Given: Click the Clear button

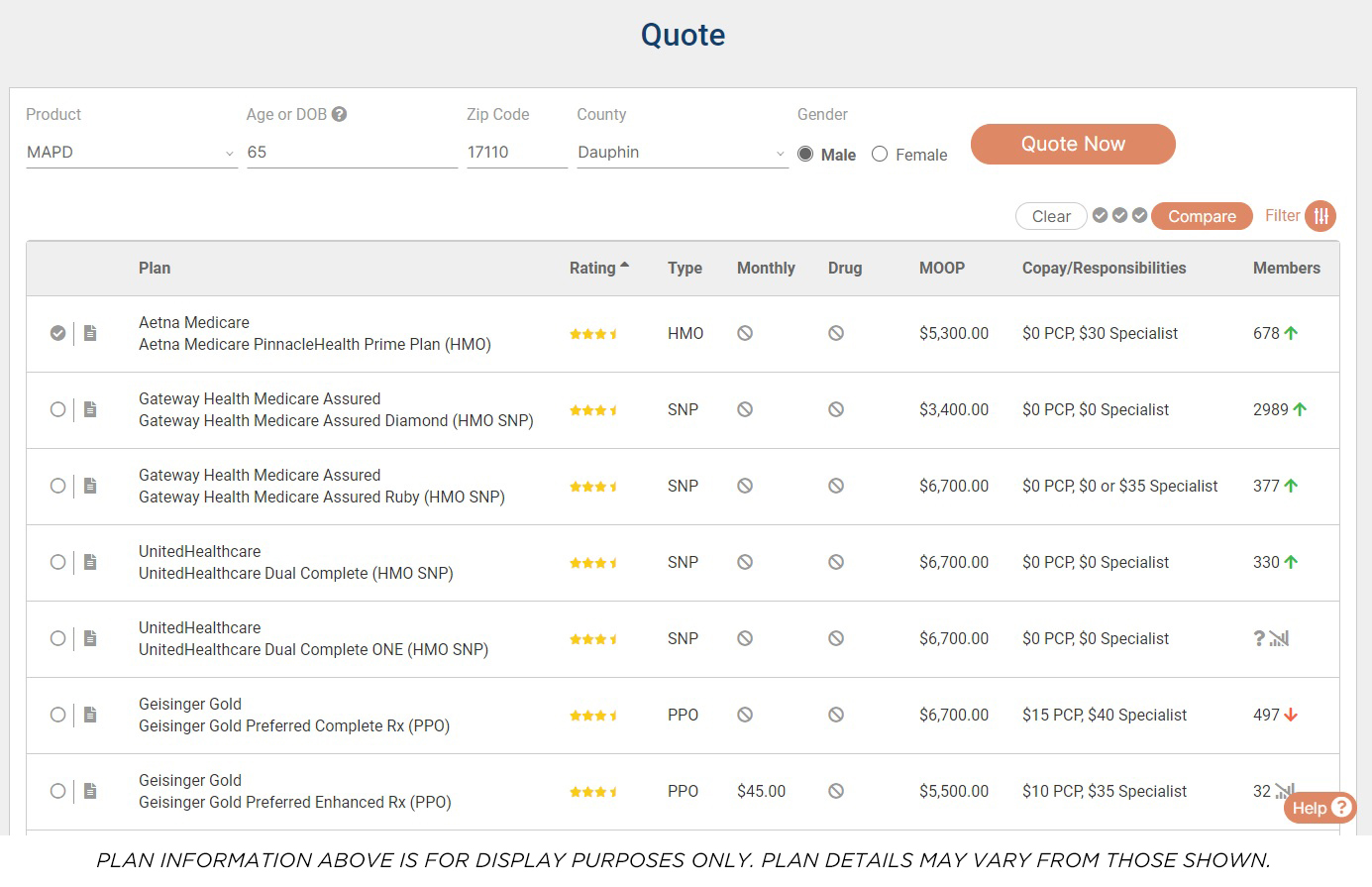Looking at the screenshot, I should (1051, 216).
